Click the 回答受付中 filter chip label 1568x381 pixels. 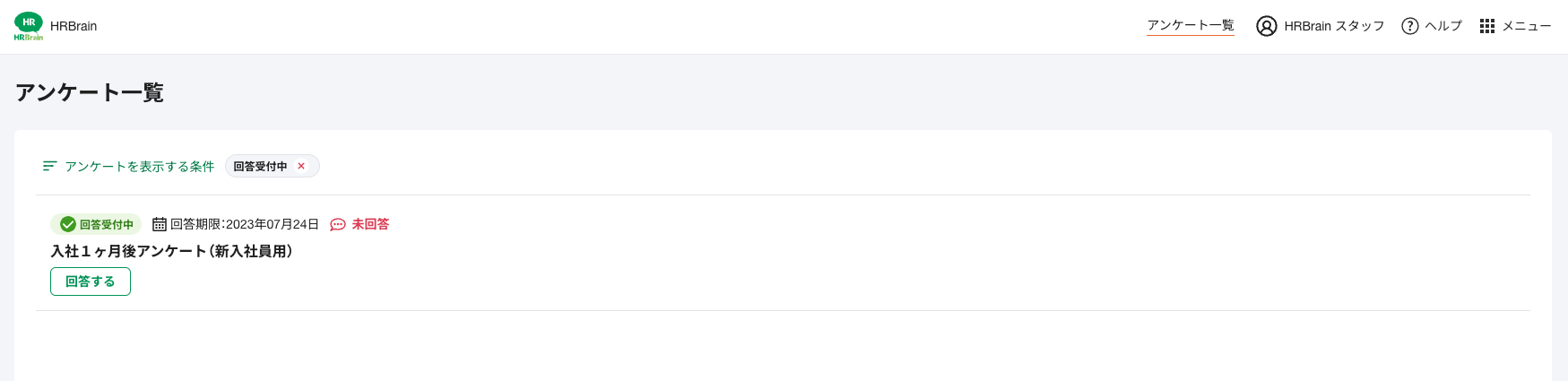click(261, 167)
